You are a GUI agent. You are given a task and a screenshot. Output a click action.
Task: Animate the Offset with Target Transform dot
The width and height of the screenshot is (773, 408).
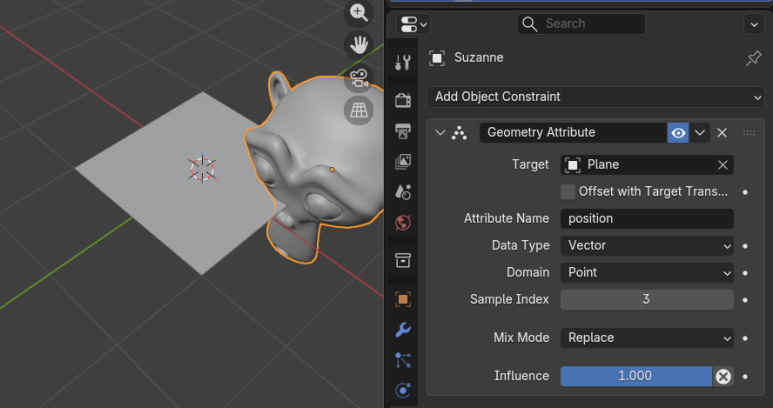[745, 192]
